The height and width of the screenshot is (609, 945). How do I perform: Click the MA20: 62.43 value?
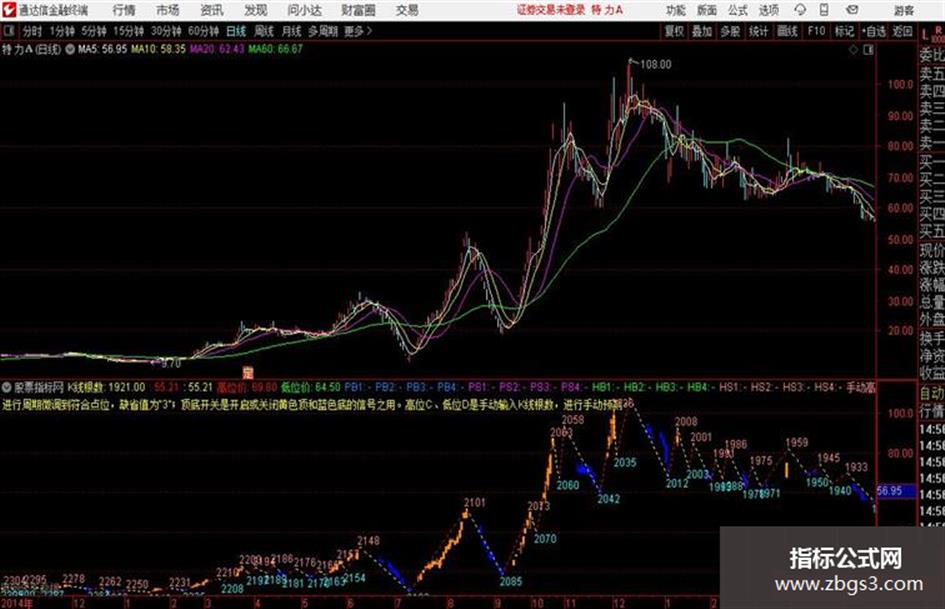coord(217,49)
